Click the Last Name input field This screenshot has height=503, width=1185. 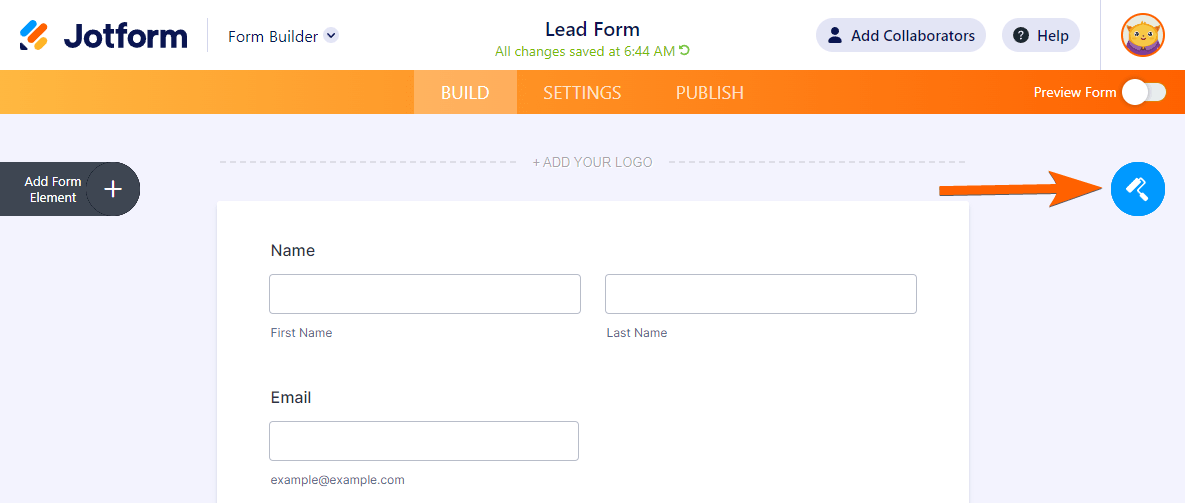(760, 294)
